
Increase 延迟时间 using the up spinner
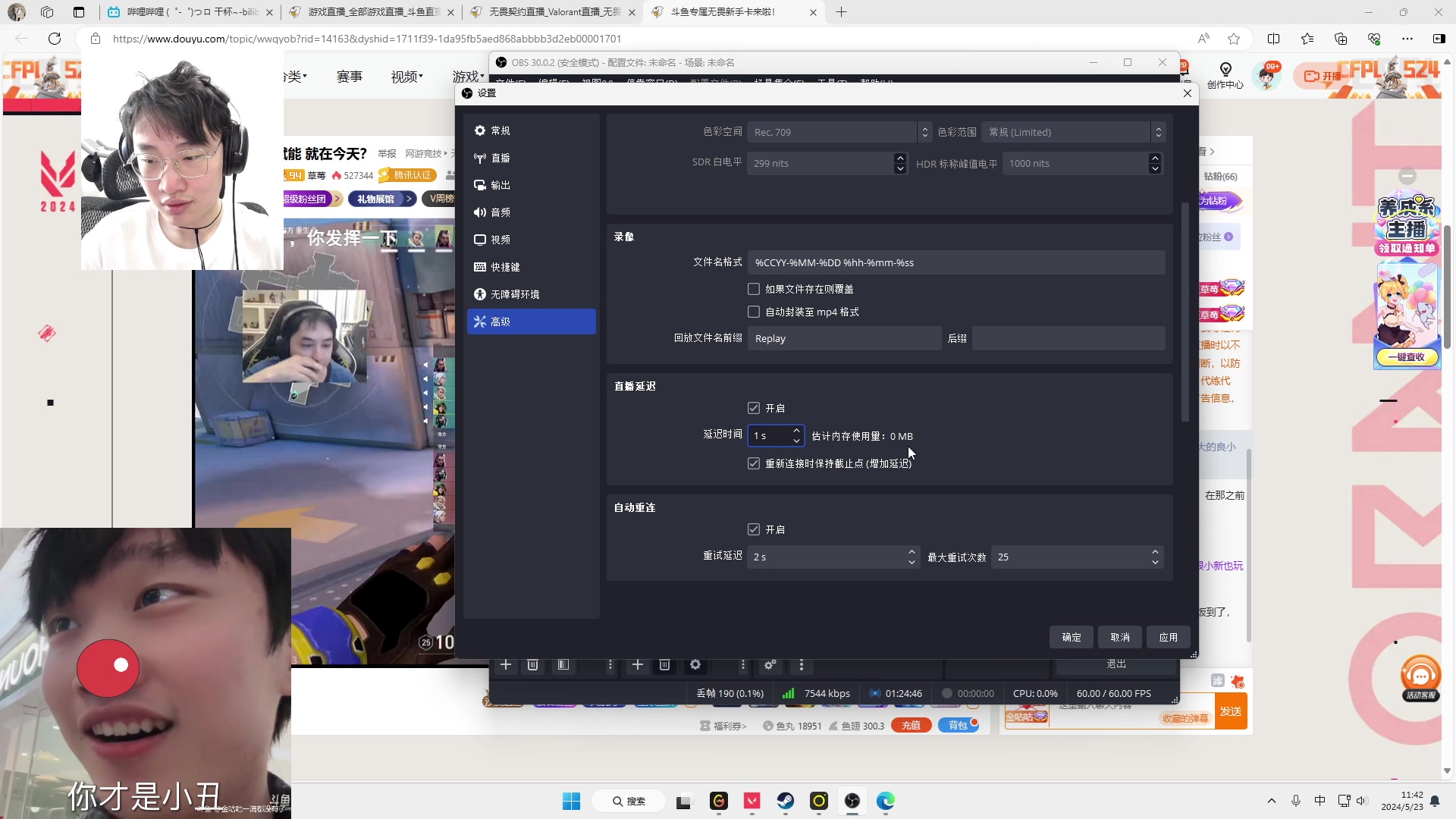click(796, 431)
